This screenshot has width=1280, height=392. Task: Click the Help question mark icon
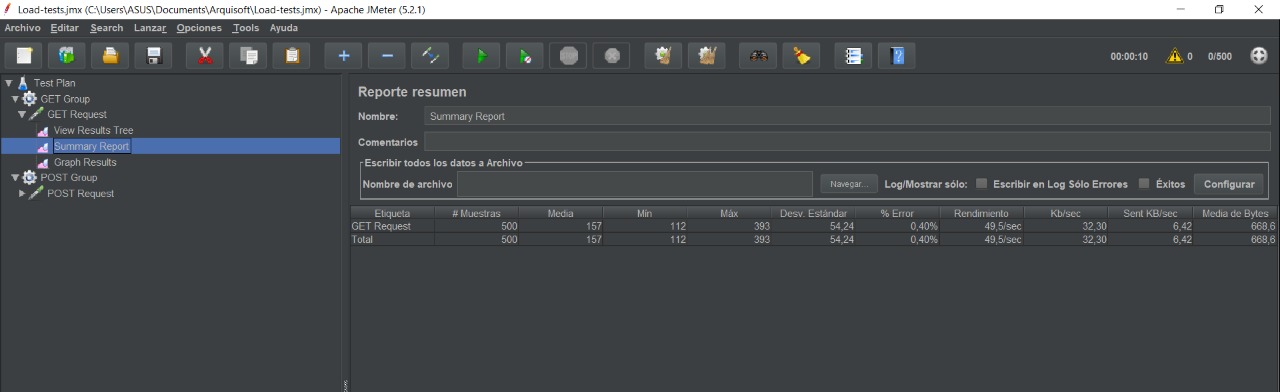click(897, 56)
